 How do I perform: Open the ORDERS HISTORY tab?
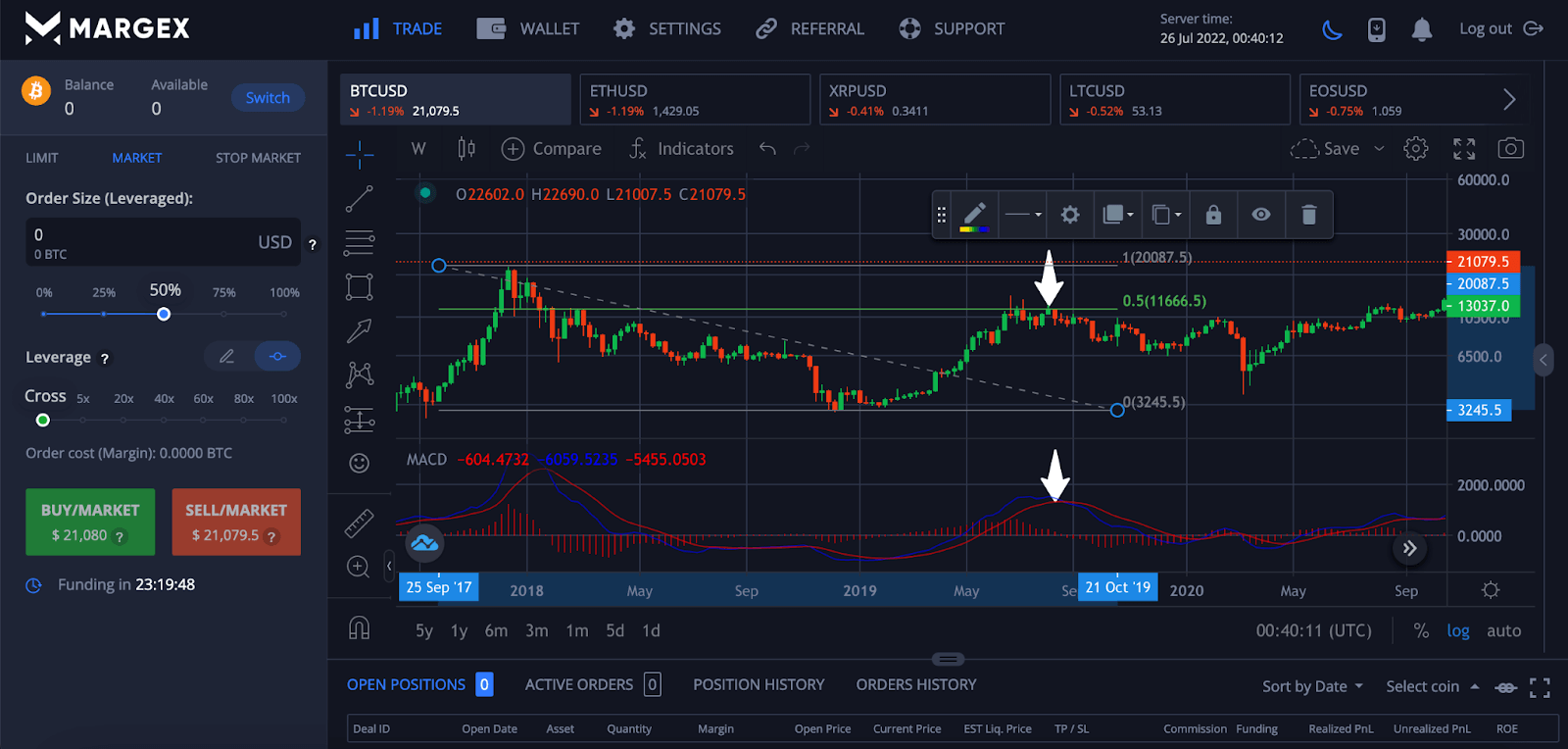tap(915, 684)
